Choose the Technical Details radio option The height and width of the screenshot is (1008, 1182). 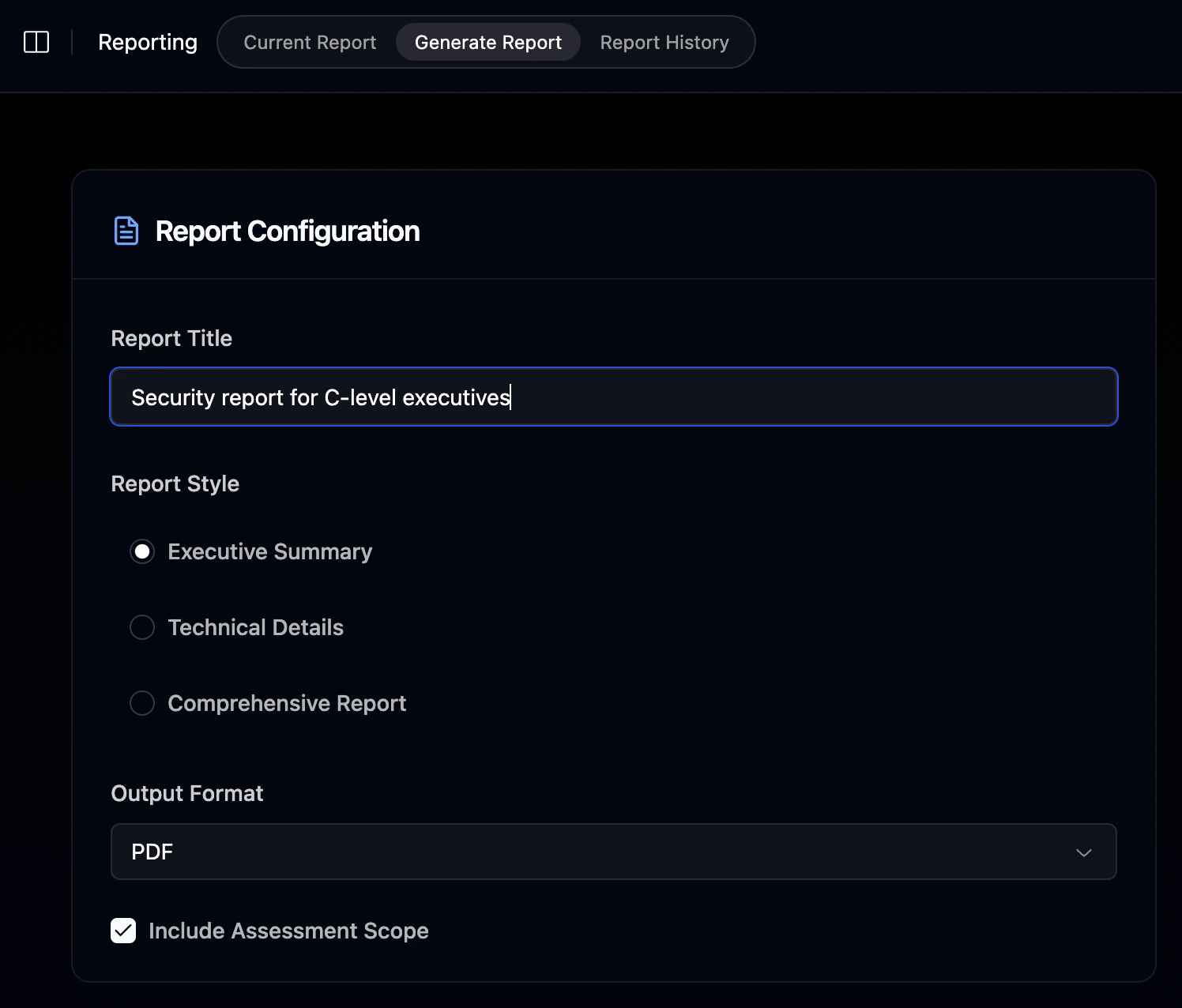pyautogui.click(x=142, y=627)
